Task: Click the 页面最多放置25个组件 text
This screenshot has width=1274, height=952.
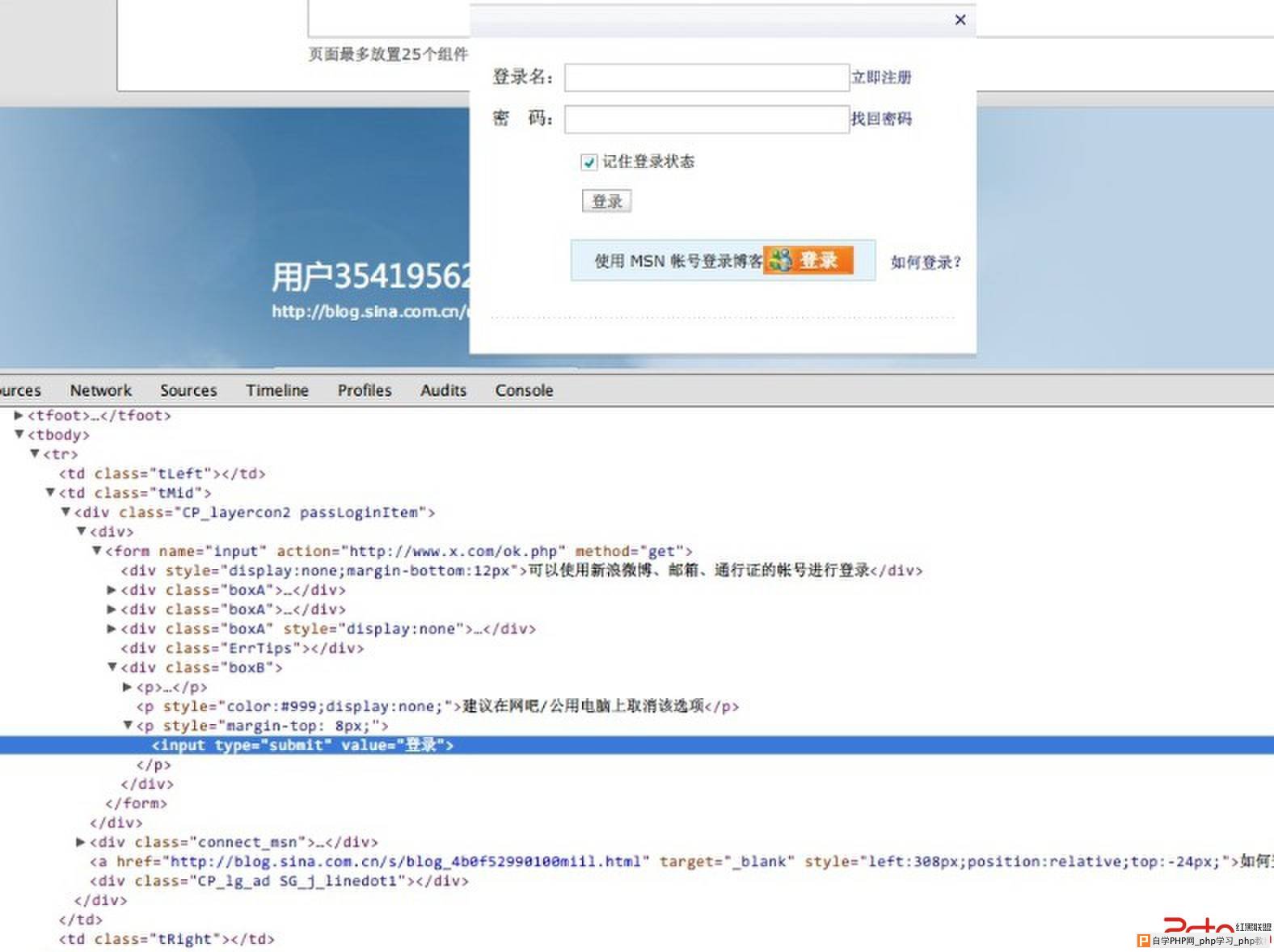Action: tap(388, 54)
